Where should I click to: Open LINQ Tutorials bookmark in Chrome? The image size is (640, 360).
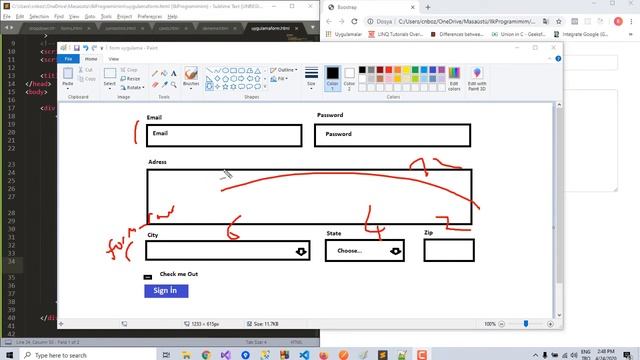[x=396, y=34]
